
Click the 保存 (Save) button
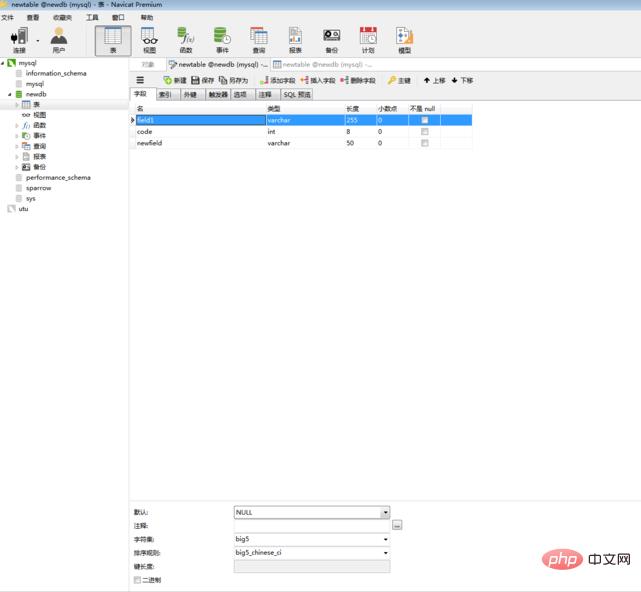(x=202, y=80)
